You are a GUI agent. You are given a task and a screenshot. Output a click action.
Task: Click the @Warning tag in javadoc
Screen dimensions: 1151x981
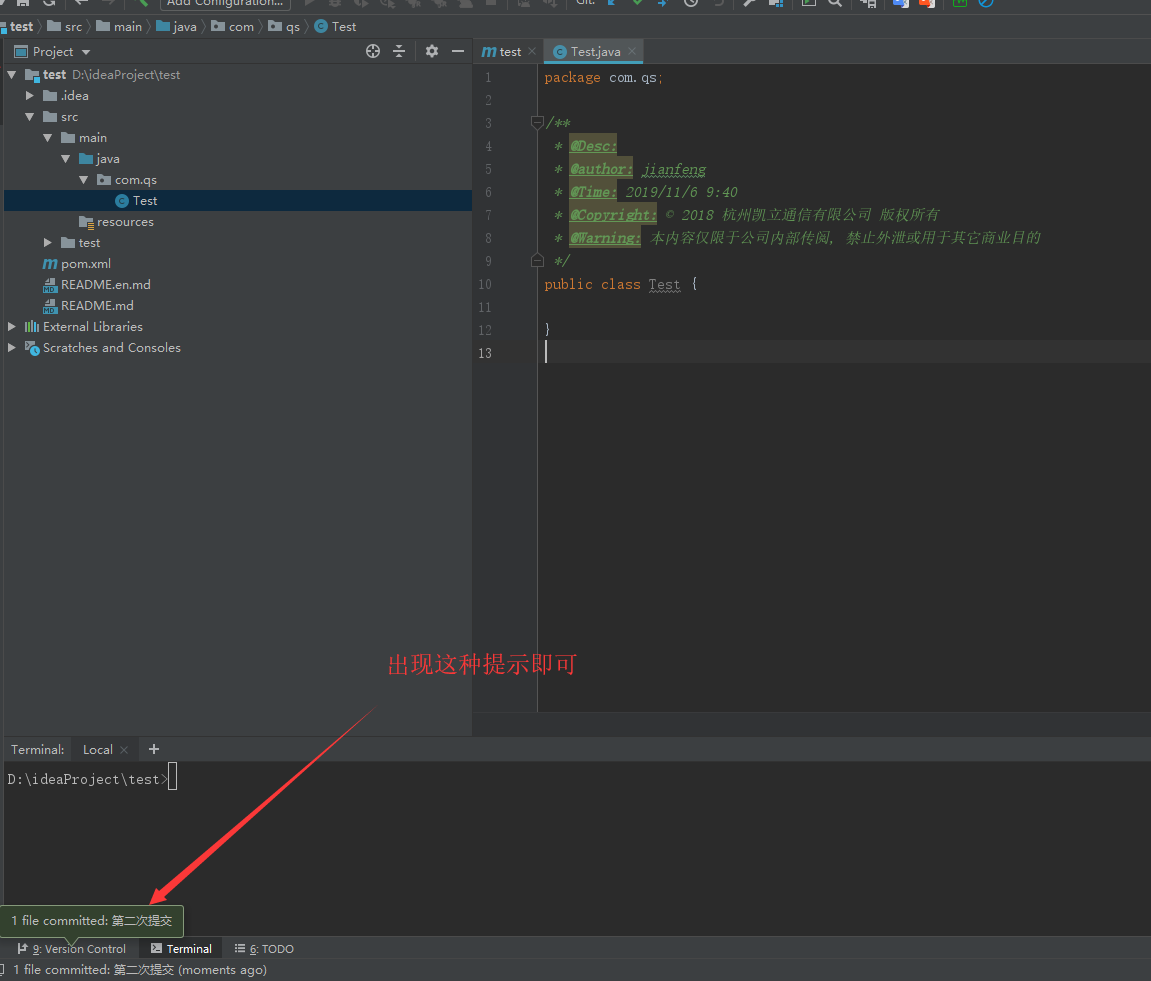(605, 238)
